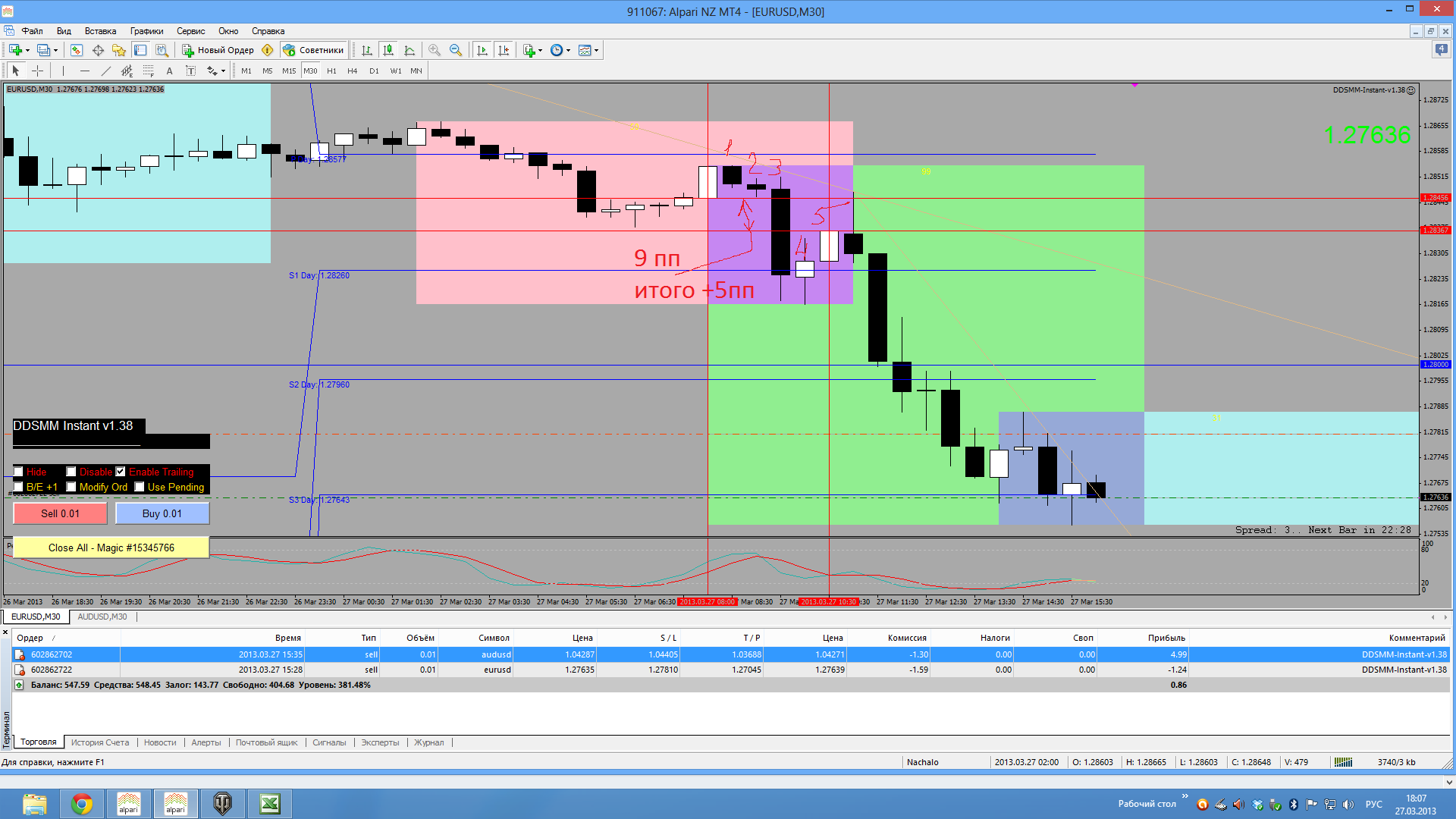Click the Buy 0.01 button
The image size is (1456, 819).
(162, 513)
